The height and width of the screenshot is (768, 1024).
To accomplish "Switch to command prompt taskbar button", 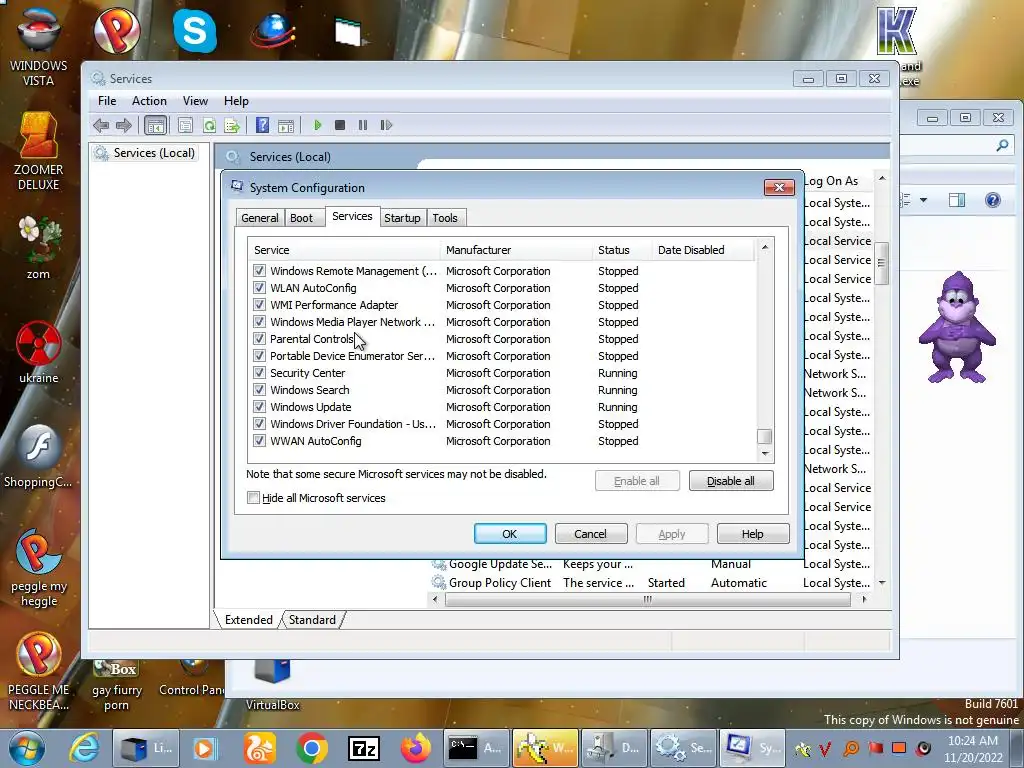I will coord(475,748).
